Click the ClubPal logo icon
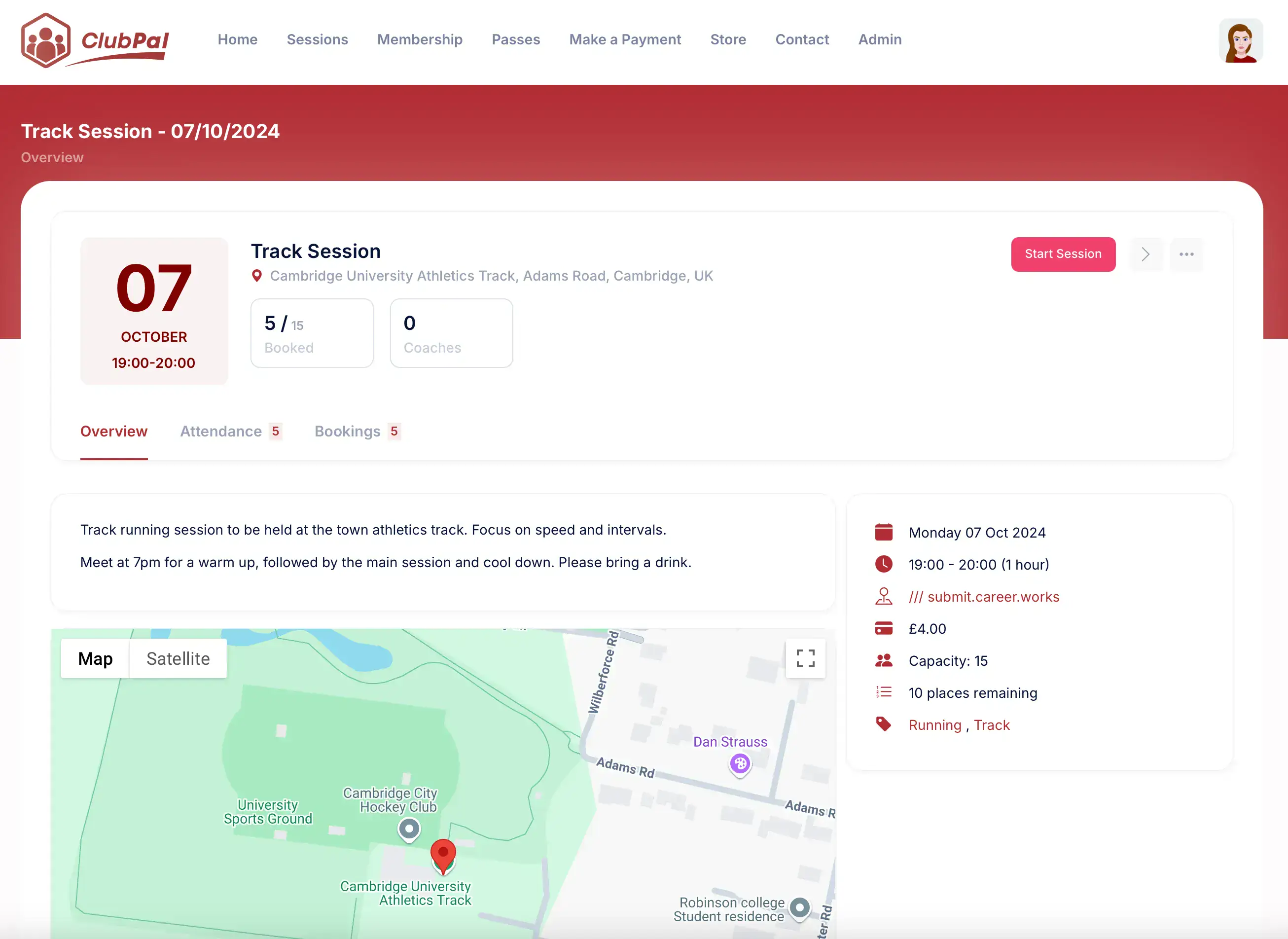This screenshot has width=1288, height=939. click(x=46, y=40)
